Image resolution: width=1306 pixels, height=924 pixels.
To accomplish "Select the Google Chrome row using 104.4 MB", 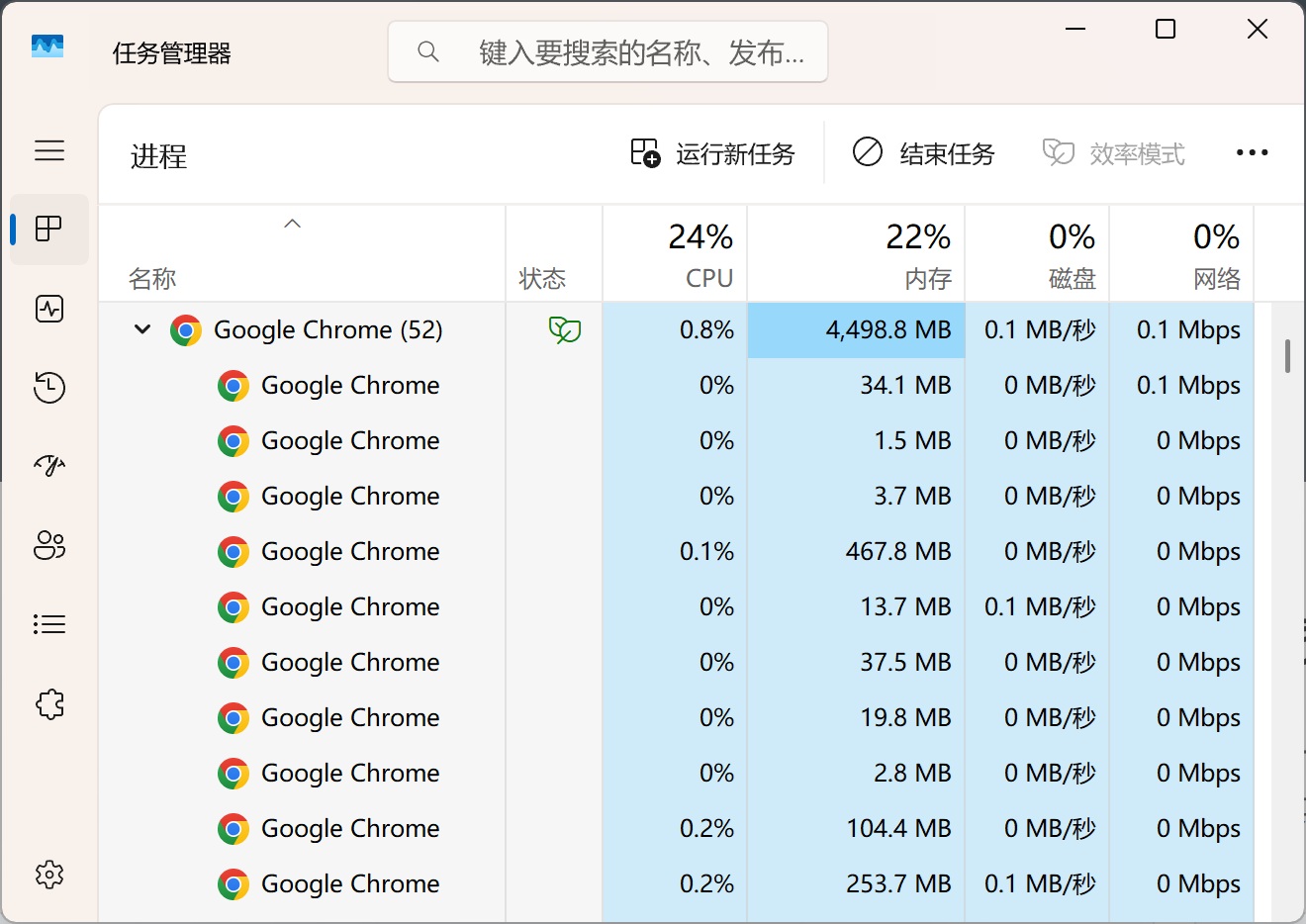I will pos(677,829).
